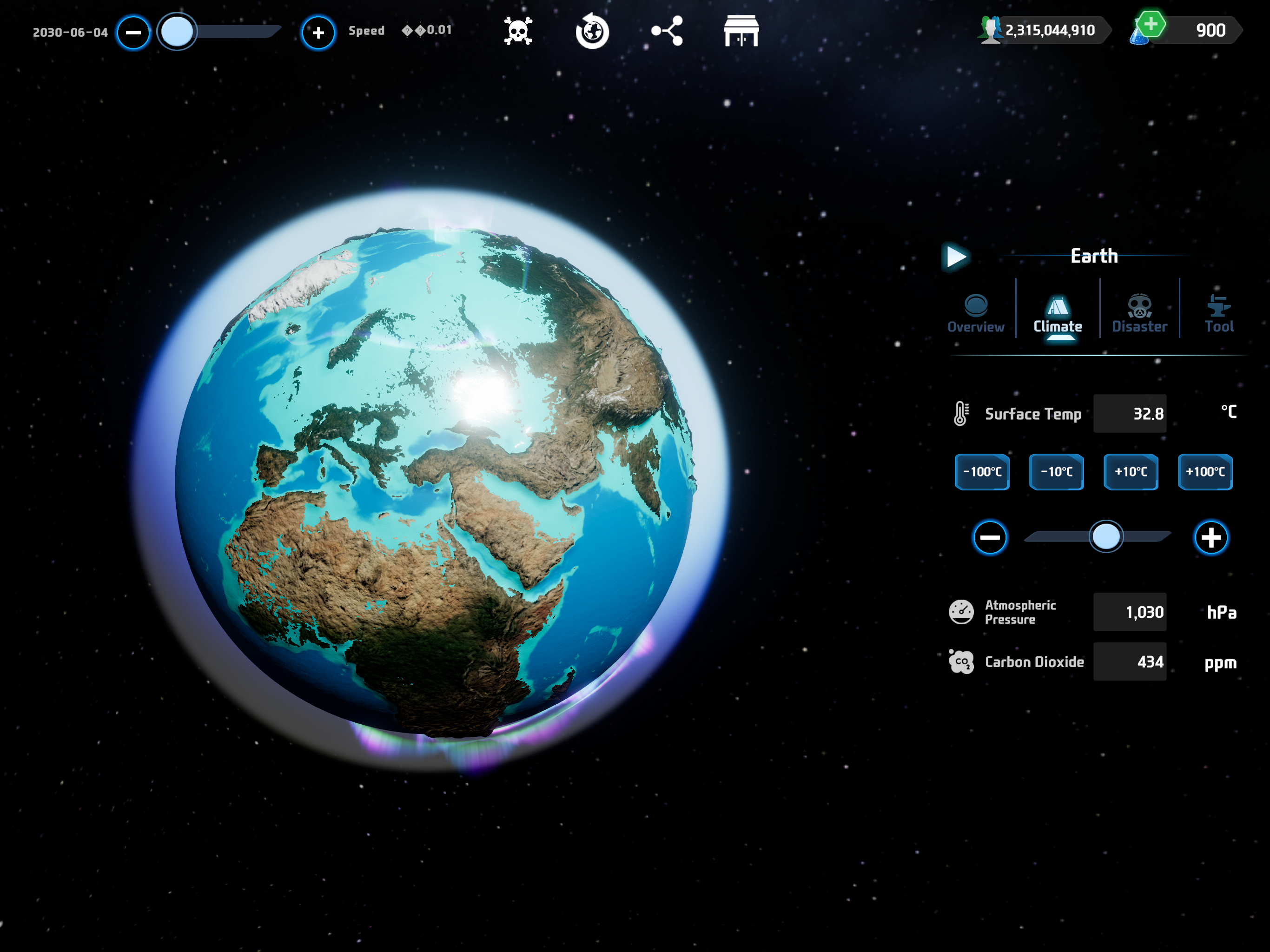
Task: Lower temperature with slider minus button
Action: point(990,537)
